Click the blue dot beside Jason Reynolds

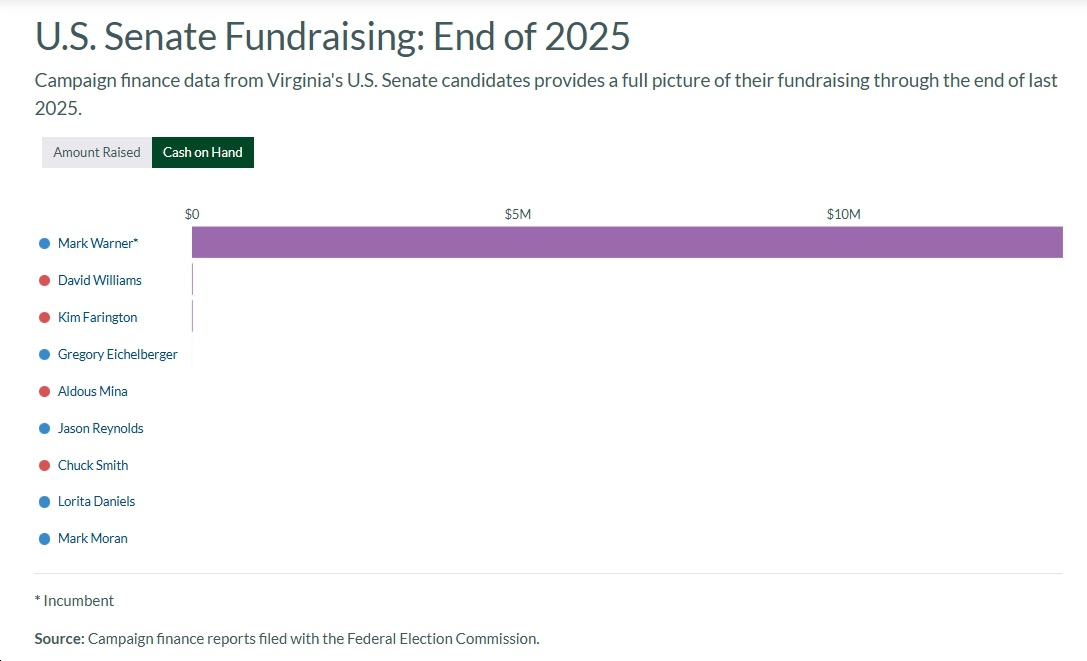tap(44, 428)
